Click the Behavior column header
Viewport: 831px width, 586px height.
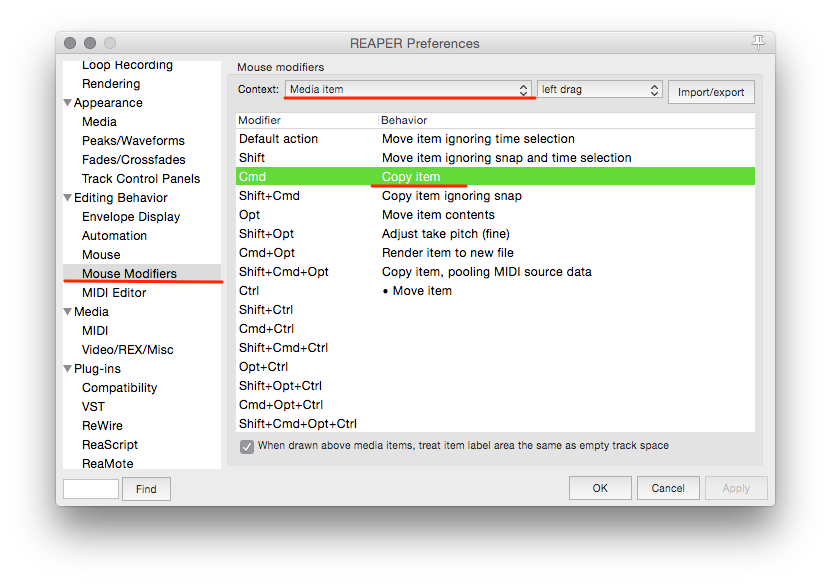pos(567,120)
